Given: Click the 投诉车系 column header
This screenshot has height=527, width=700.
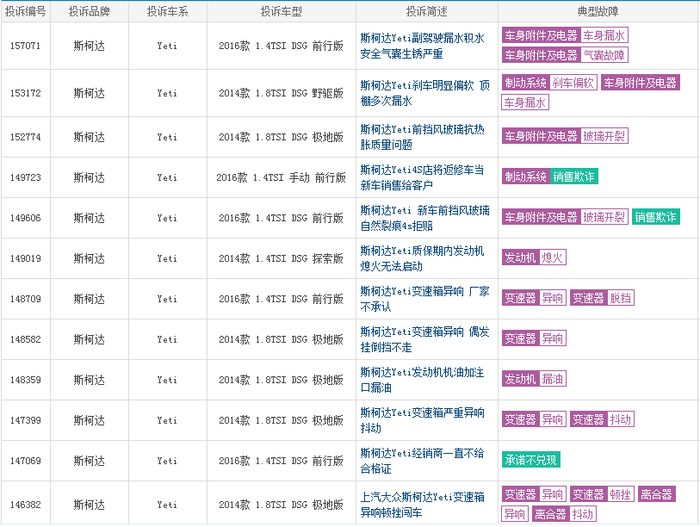Looking at the screenshot, I should [x=167, y=12].
